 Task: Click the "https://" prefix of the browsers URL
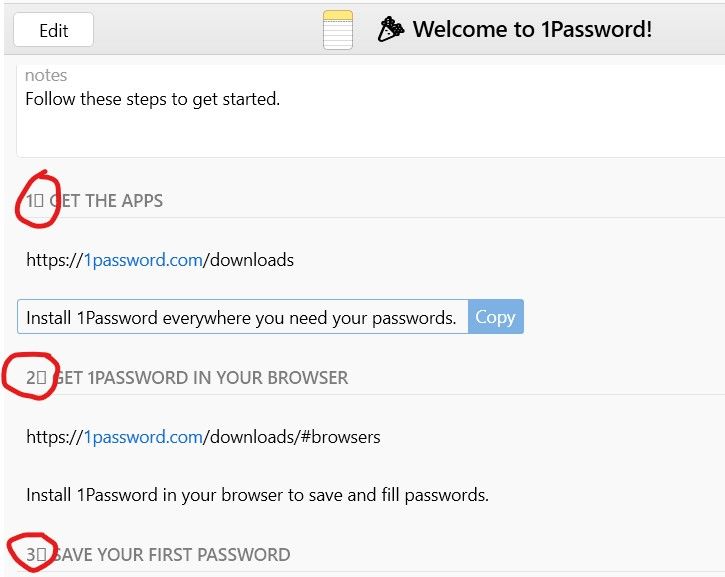(54, 437)
